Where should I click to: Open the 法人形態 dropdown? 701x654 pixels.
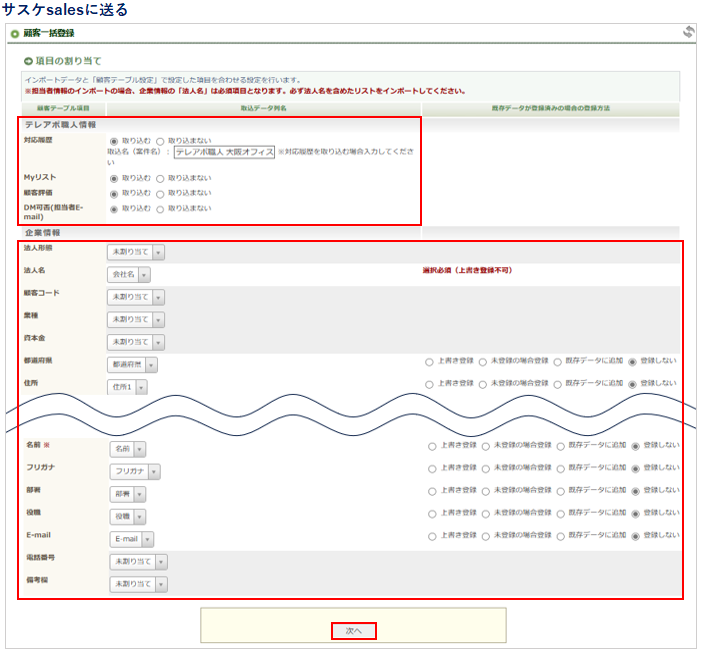(136, 252)
